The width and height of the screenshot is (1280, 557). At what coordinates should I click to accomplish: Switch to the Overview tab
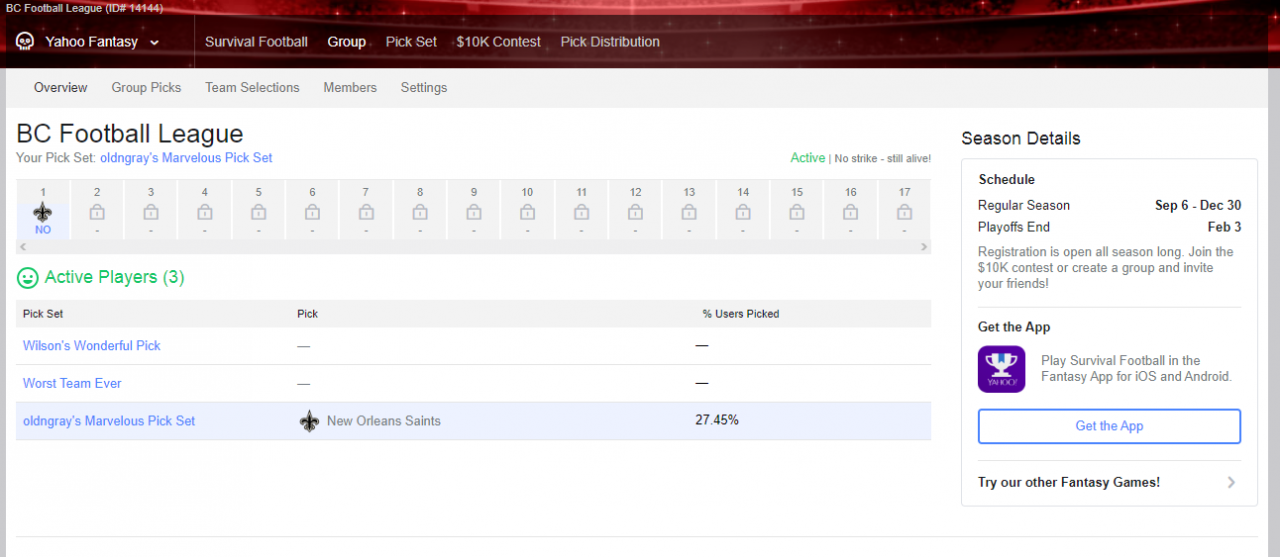(x=61, y=88)
